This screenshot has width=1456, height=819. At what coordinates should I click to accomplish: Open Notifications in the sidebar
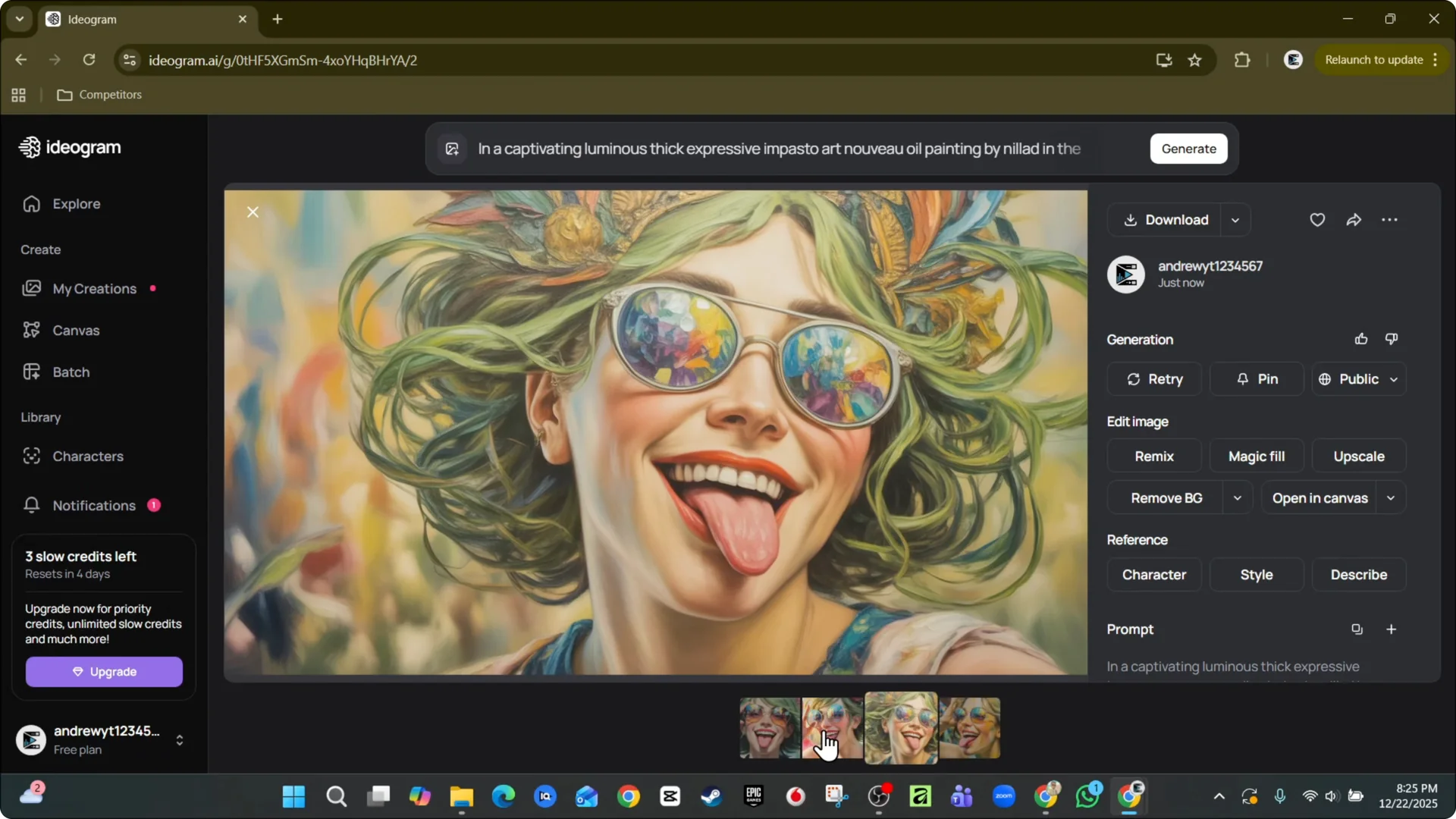93,505
